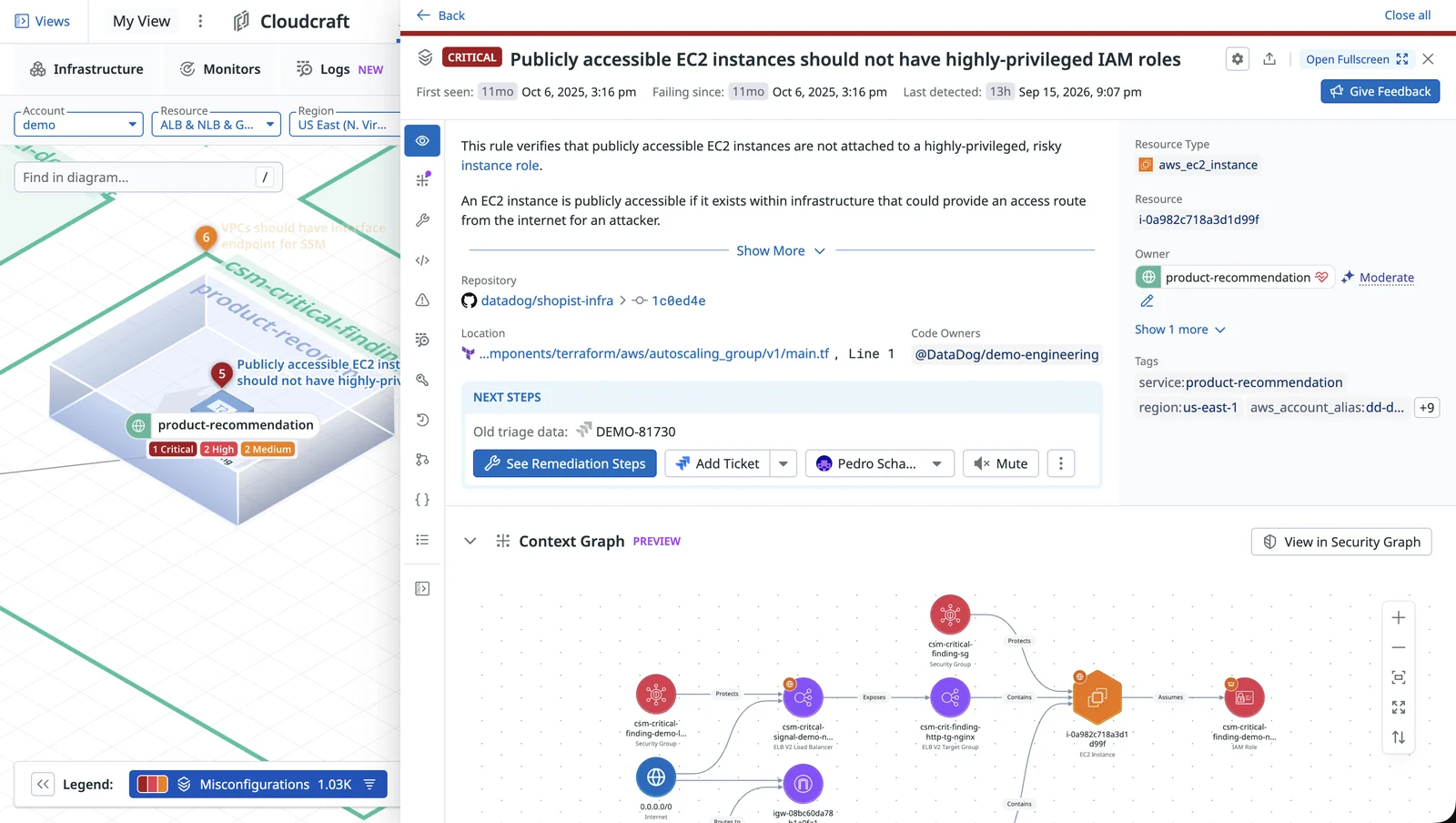Click Open Fullscreen button
This screenshot has height=823, width=1456.
click(1357, 59)
